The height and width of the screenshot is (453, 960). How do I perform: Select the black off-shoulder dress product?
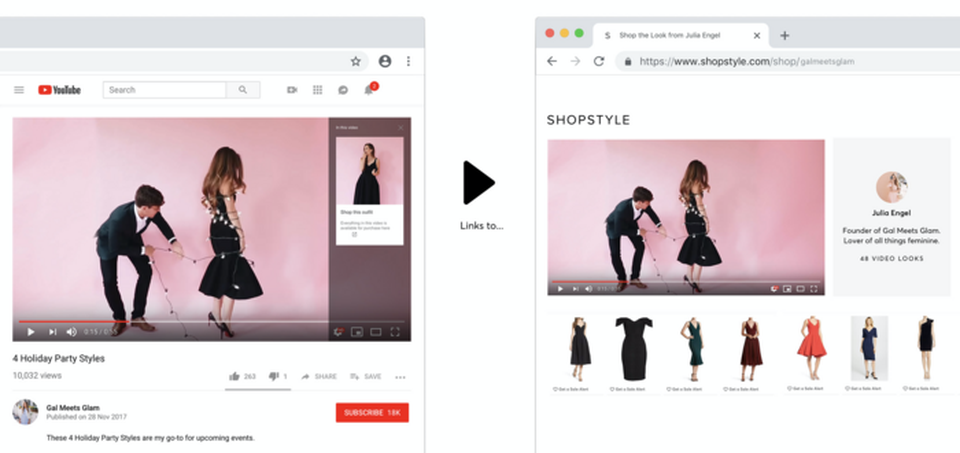tap(634, 349)
